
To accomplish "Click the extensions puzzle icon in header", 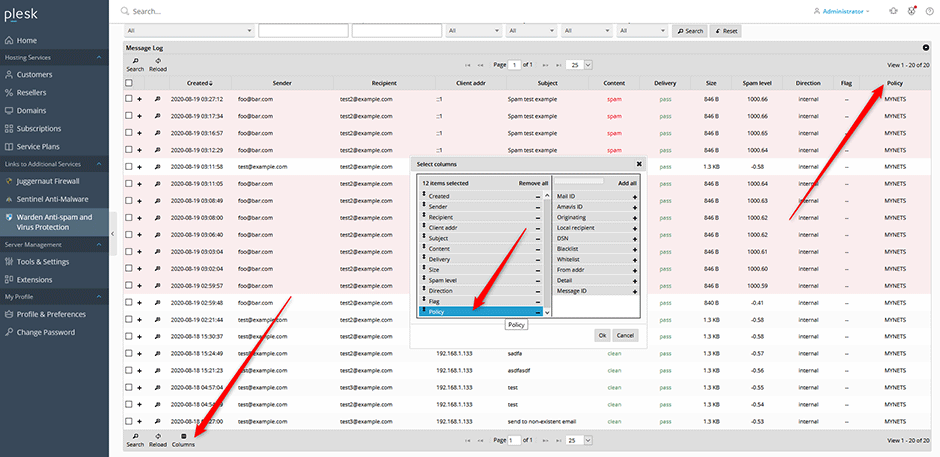I will (894, 11).
